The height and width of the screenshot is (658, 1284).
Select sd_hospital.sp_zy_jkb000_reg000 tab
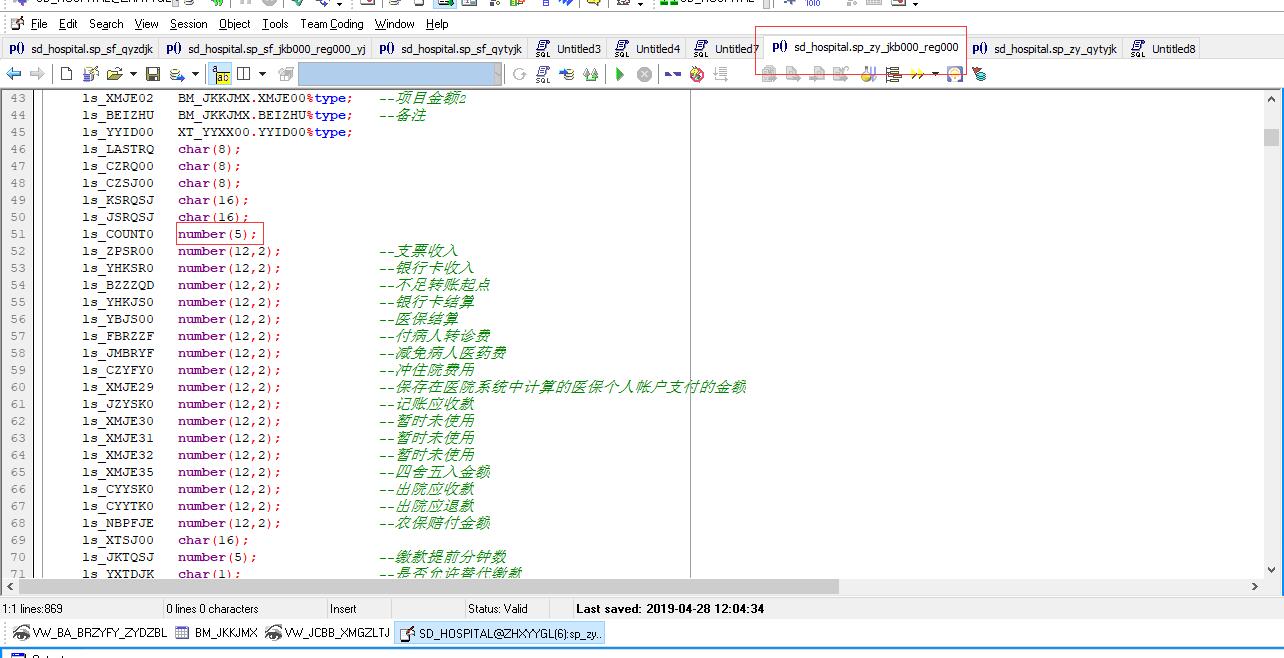(x=865, y=47)
